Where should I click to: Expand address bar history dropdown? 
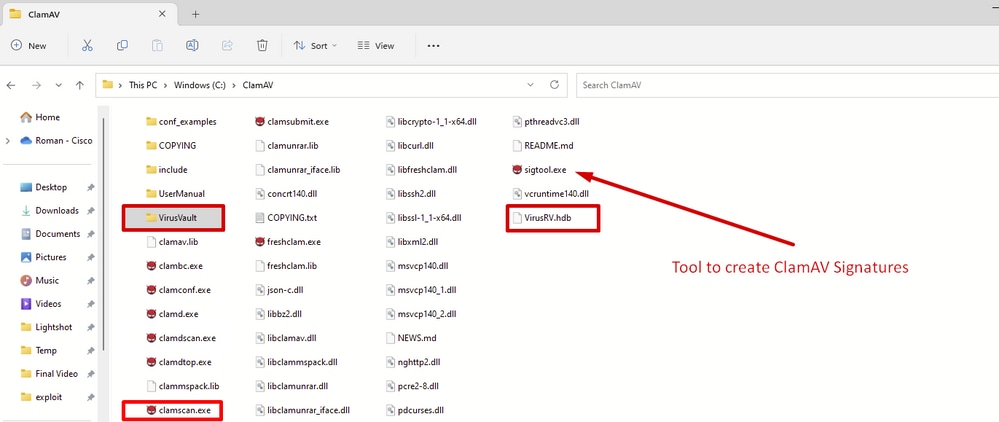[x=531, y=84]
